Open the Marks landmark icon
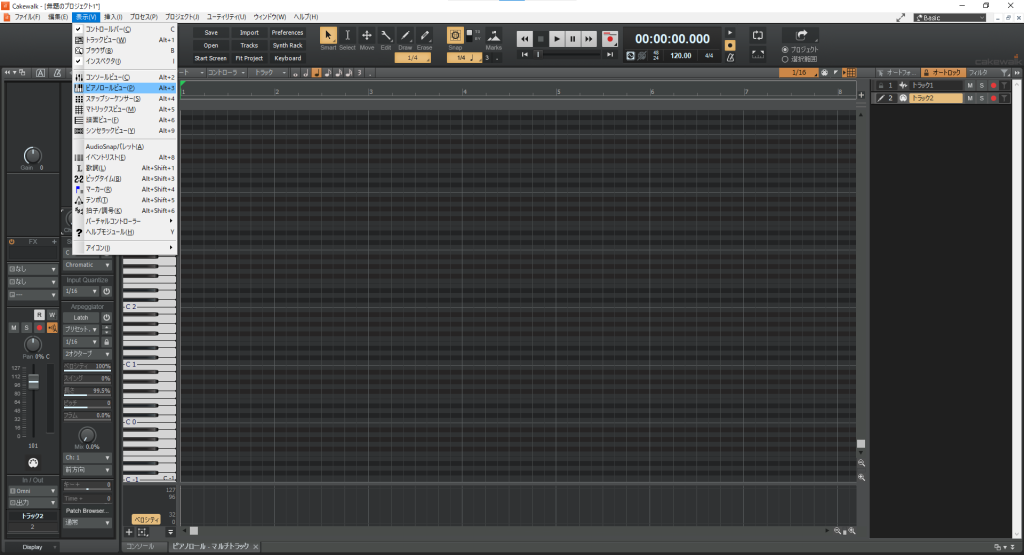The image size is (1024, 555). point(494,36)
